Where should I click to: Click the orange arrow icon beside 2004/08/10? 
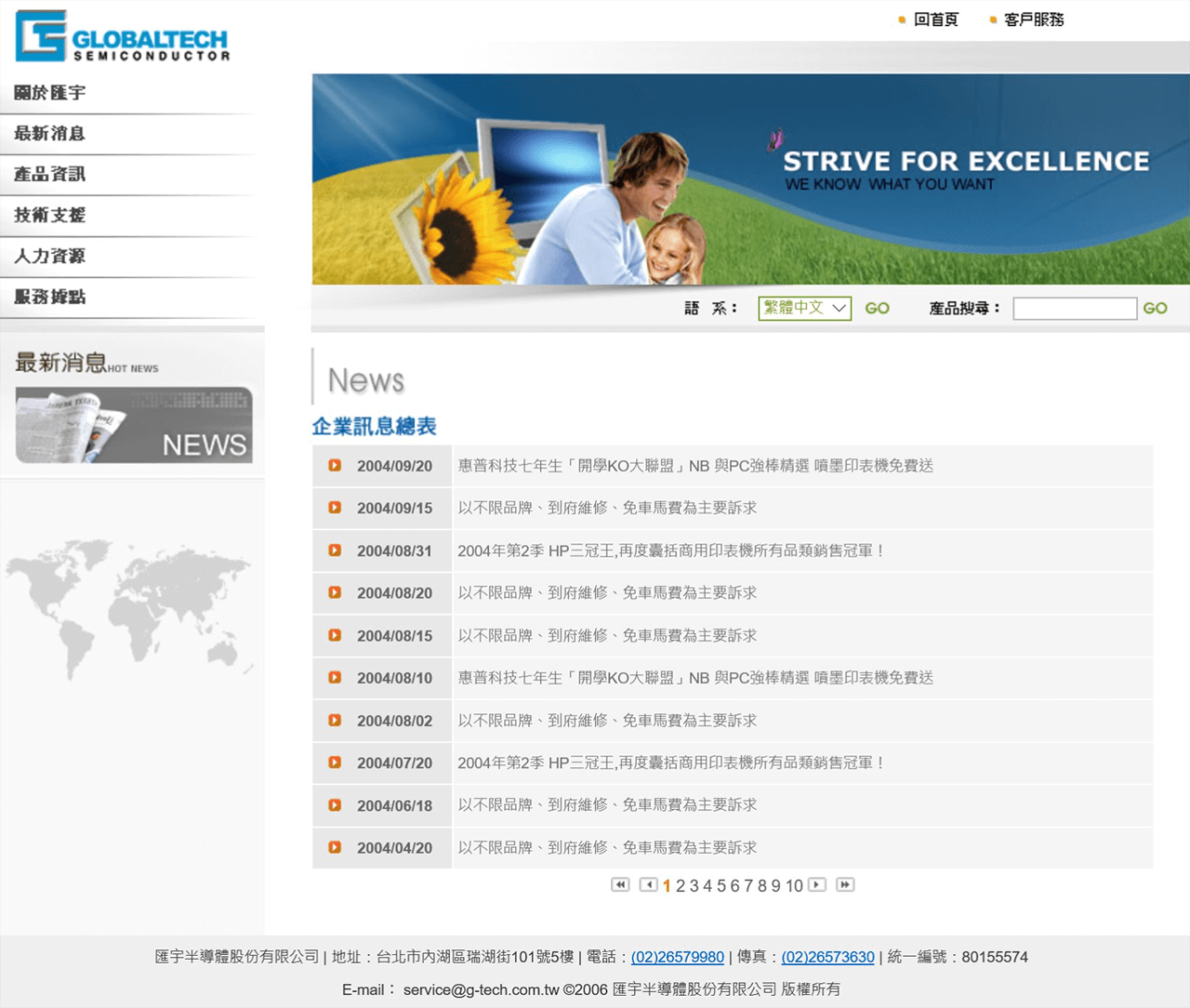[335, 678]
